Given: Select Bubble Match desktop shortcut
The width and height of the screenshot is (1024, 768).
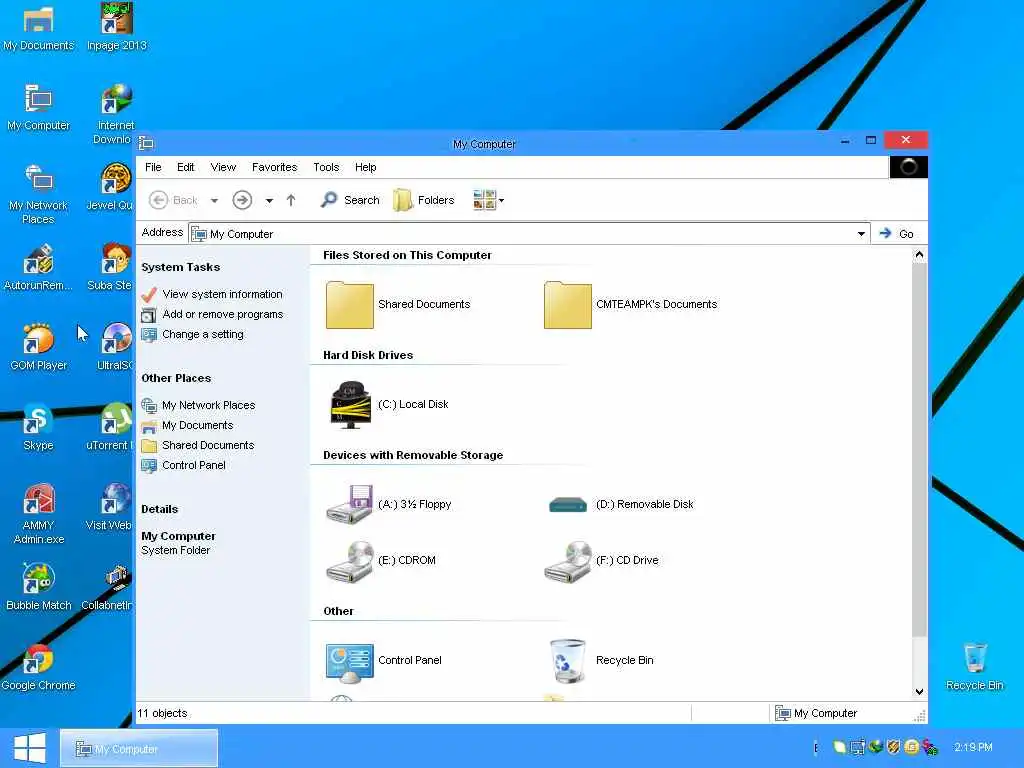Looking at the screenshot, I should coord(38,588).
